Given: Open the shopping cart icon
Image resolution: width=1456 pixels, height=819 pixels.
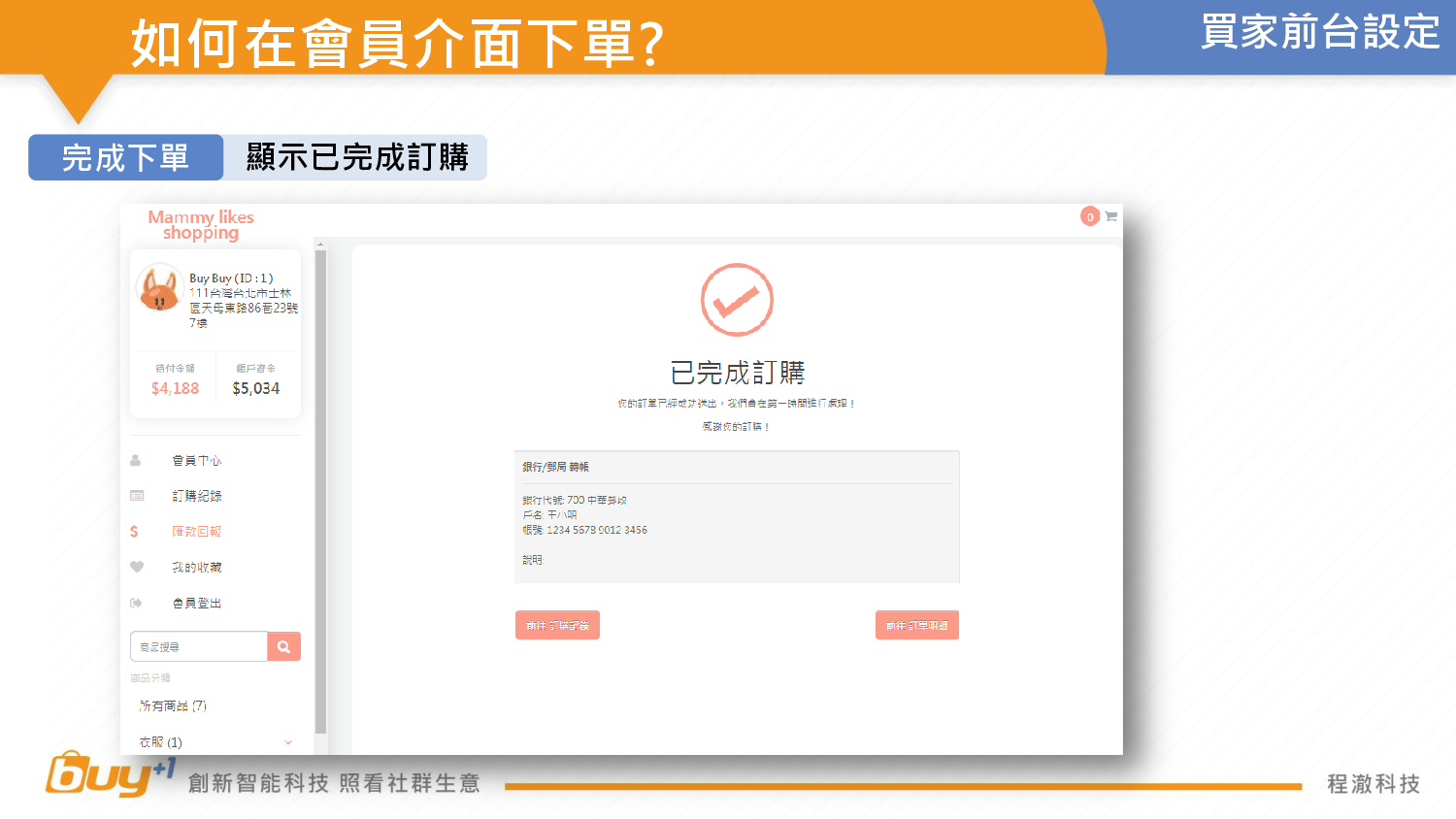Looking at the screenshot, I should [x=1111, y=216].
